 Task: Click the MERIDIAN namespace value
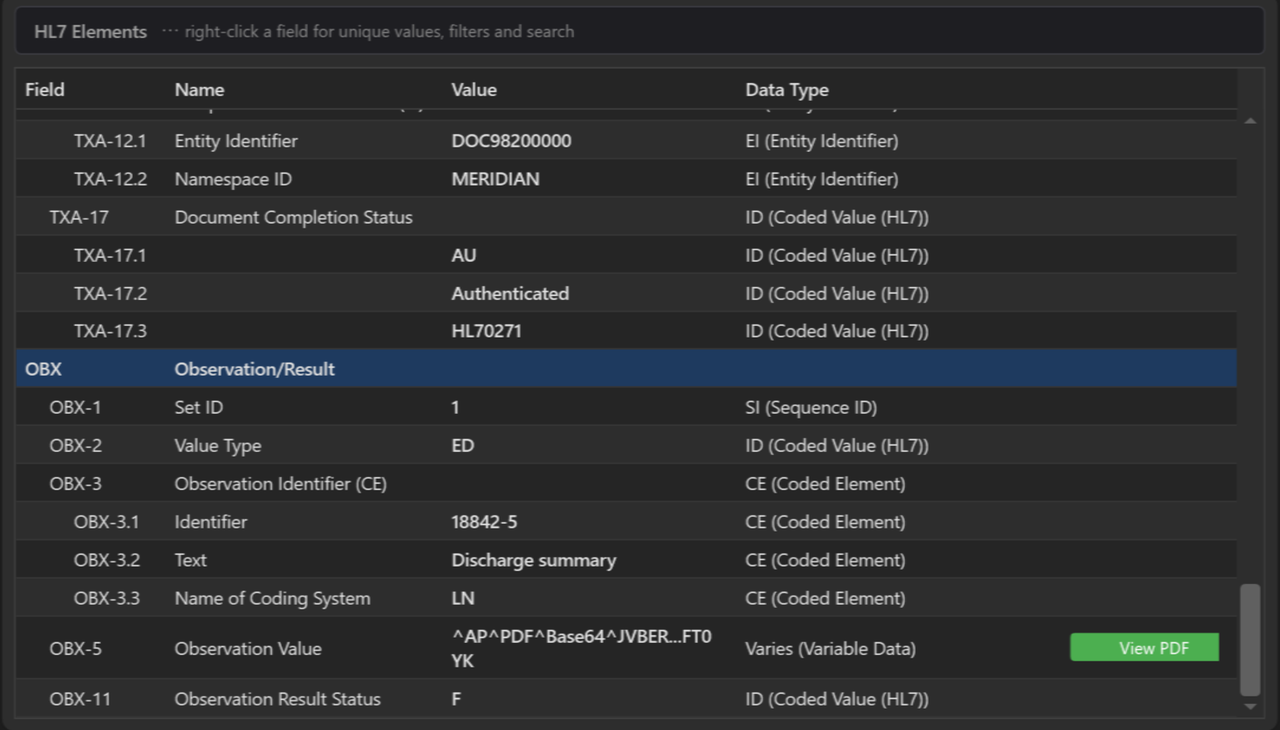[496, 179]
